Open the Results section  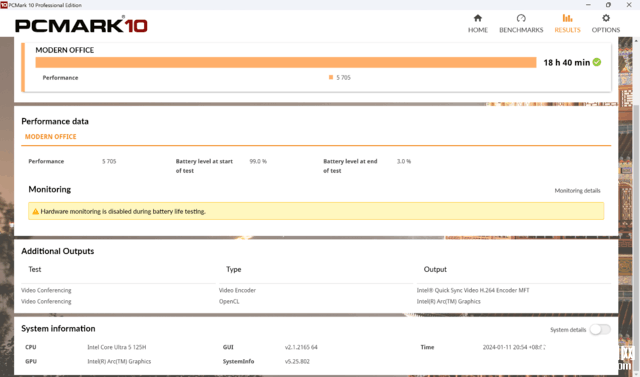pyautogui.click(x=567, y=24)
